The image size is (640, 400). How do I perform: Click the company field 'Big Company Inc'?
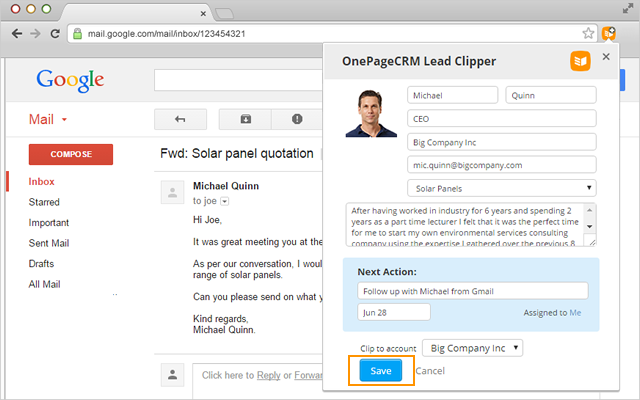[x=502, y=142]
